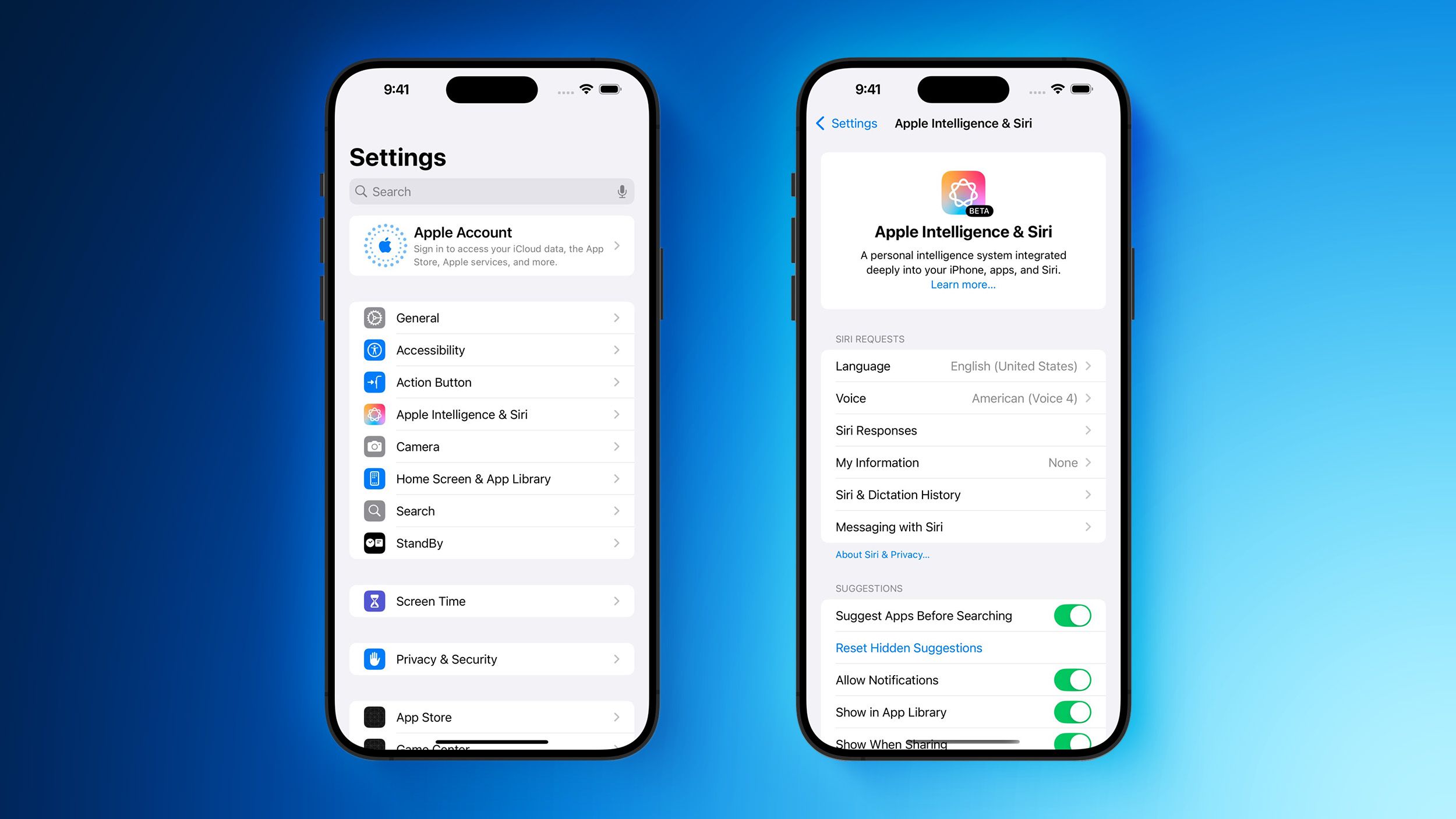The height and width of the screenshot is (819, 1456).
Task: Expand Language selection dropdown
Action: [962, 365]
